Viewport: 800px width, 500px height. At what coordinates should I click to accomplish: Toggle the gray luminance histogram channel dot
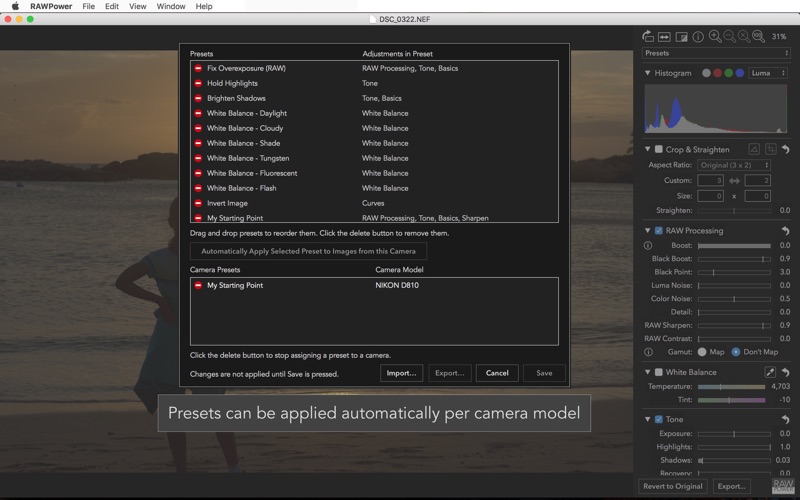(x=706, y=73)
